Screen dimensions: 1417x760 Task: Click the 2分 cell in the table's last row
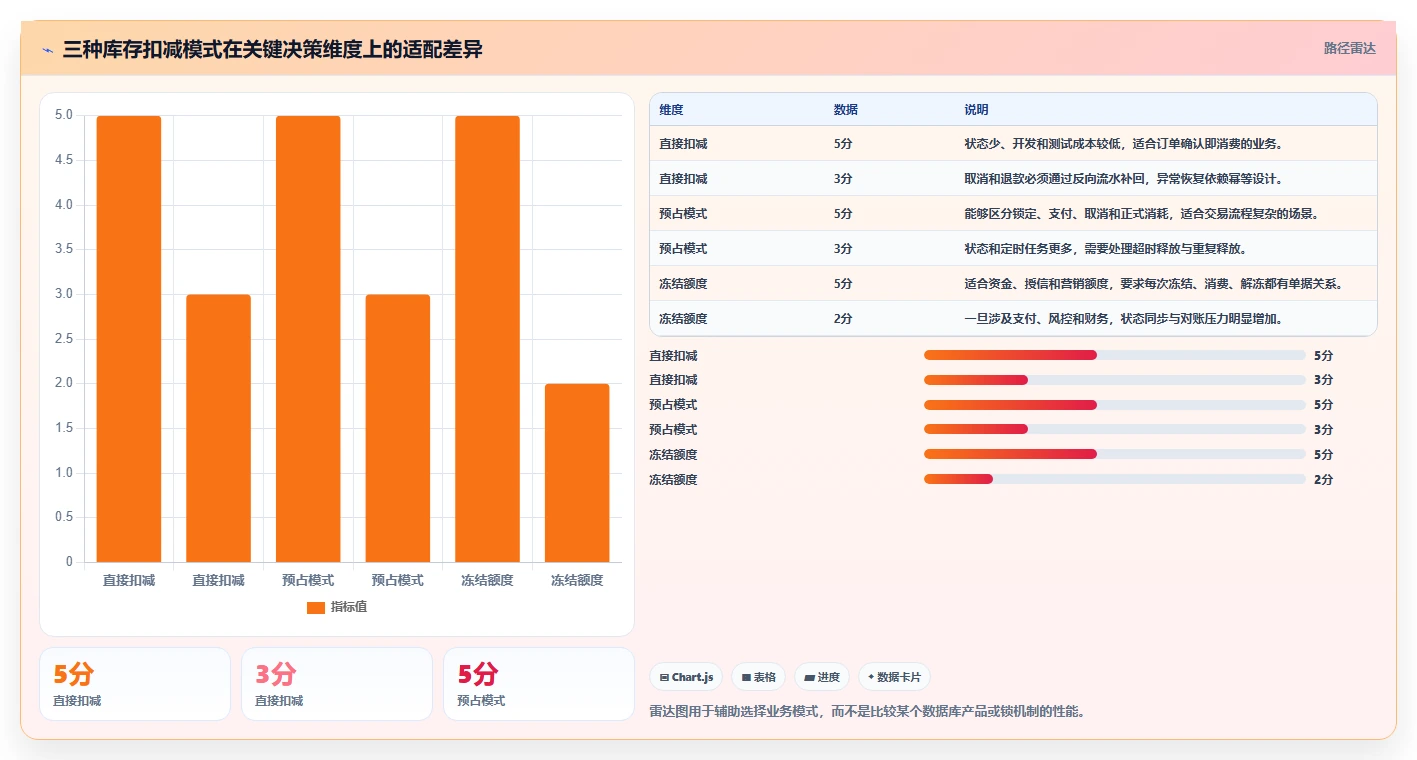click(x=843, y=319)
